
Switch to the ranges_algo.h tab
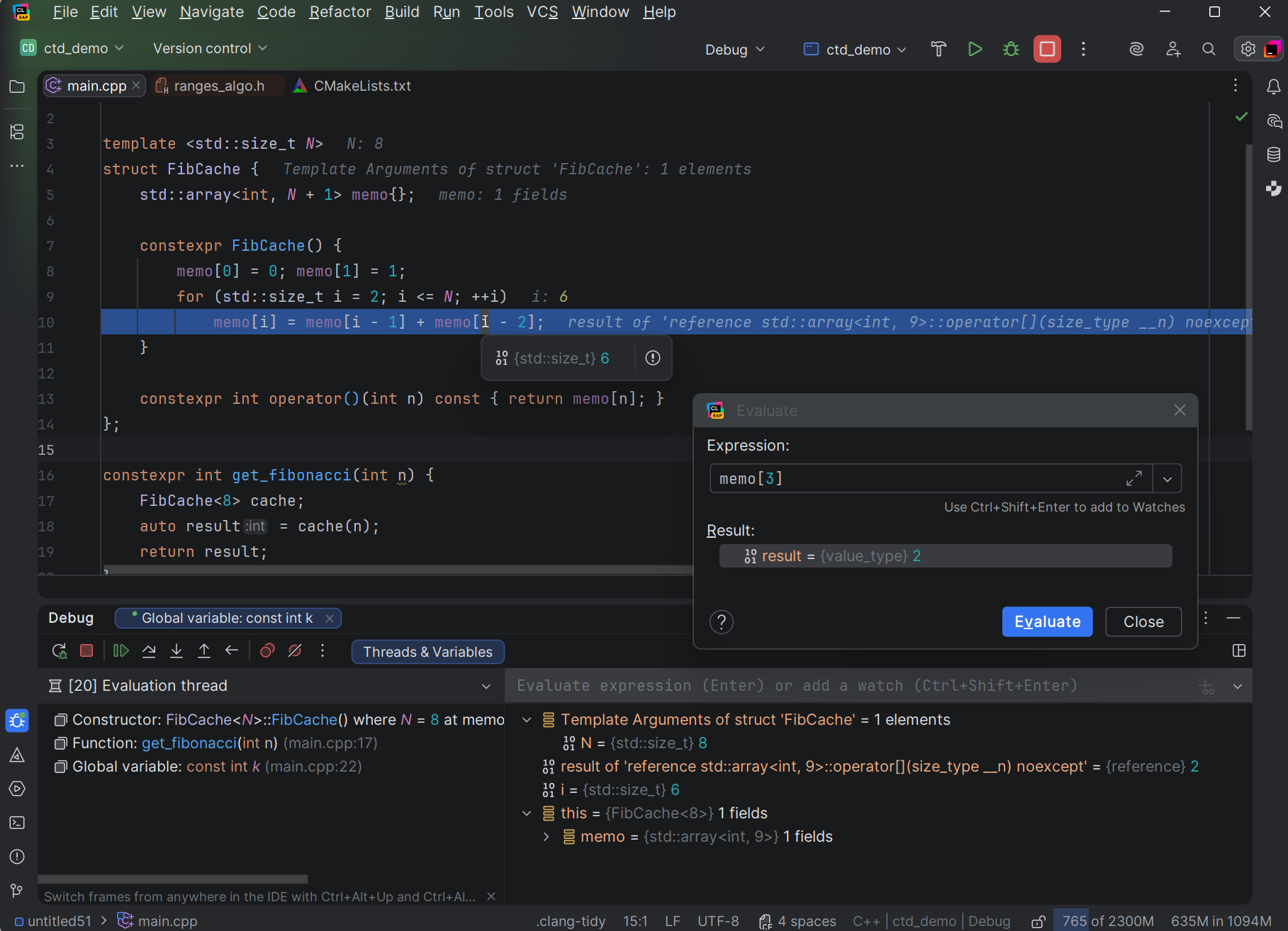(x=218, y=86)
